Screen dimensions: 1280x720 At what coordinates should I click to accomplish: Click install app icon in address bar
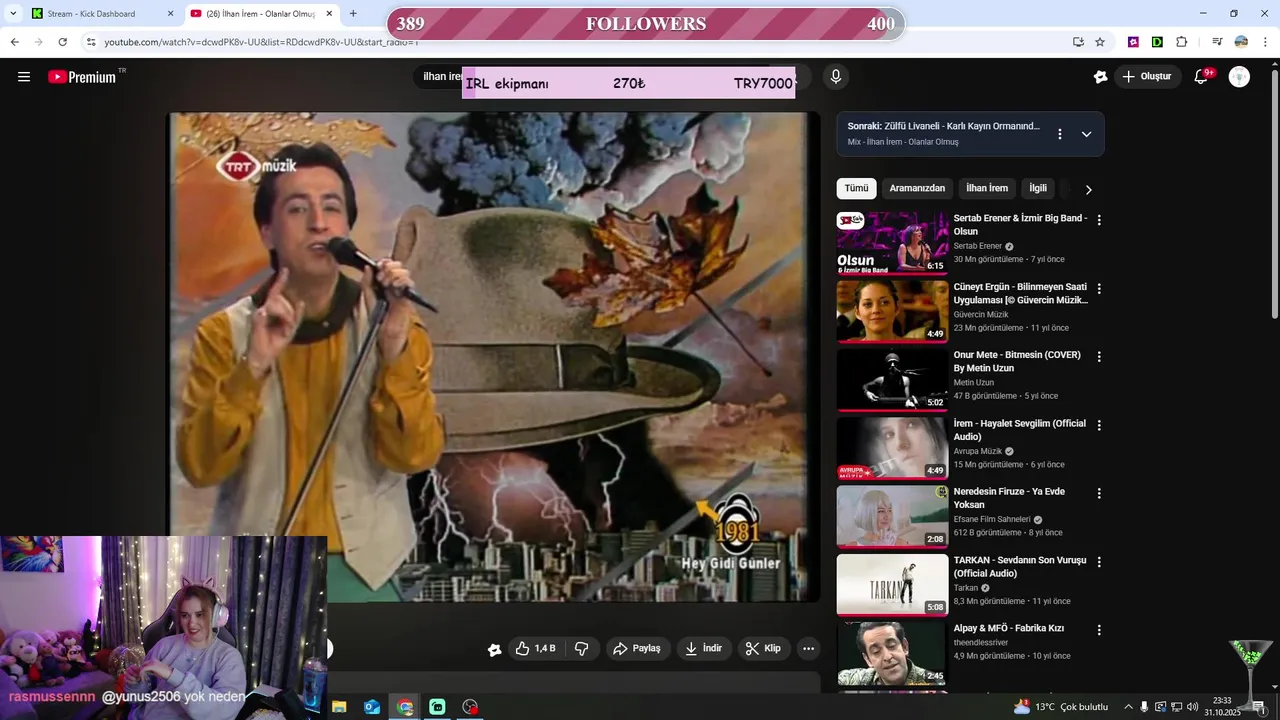1078,42
